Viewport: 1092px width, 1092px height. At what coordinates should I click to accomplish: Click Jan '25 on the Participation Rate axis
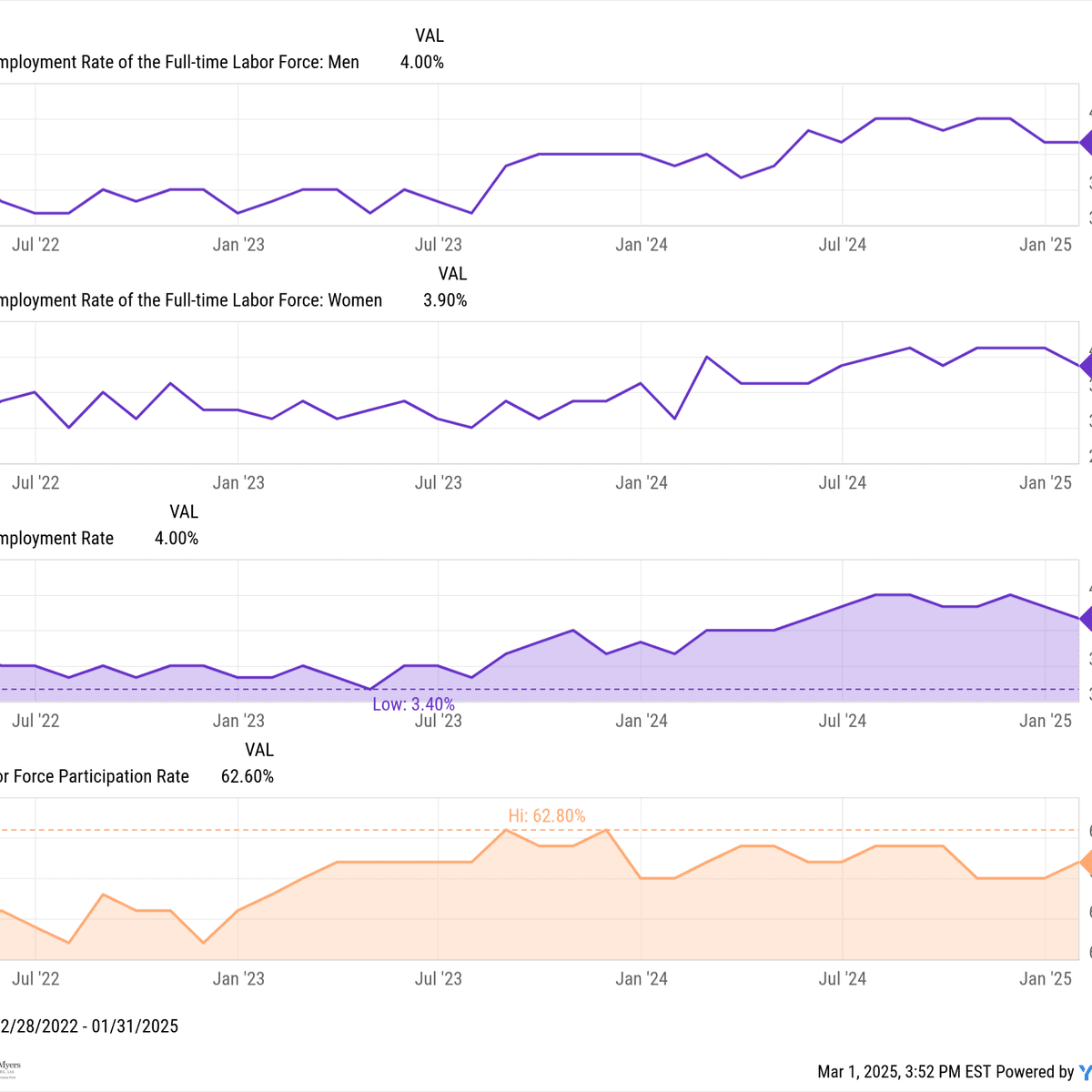click(1046, 979)
